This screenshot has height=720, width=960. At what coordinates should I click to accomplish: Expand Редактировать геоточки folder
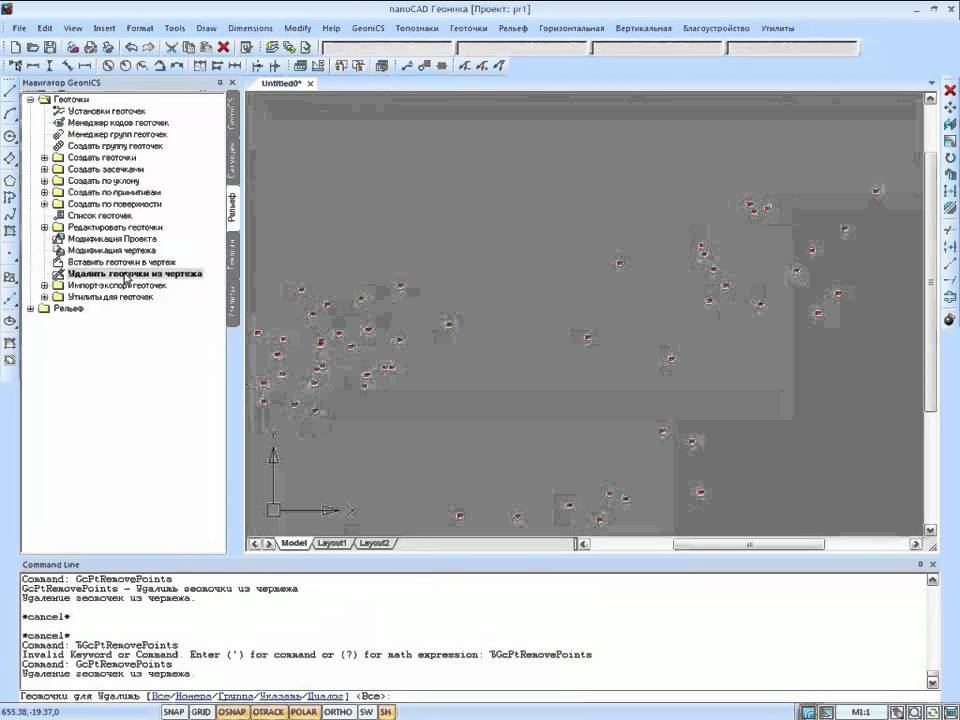[44, 227]
